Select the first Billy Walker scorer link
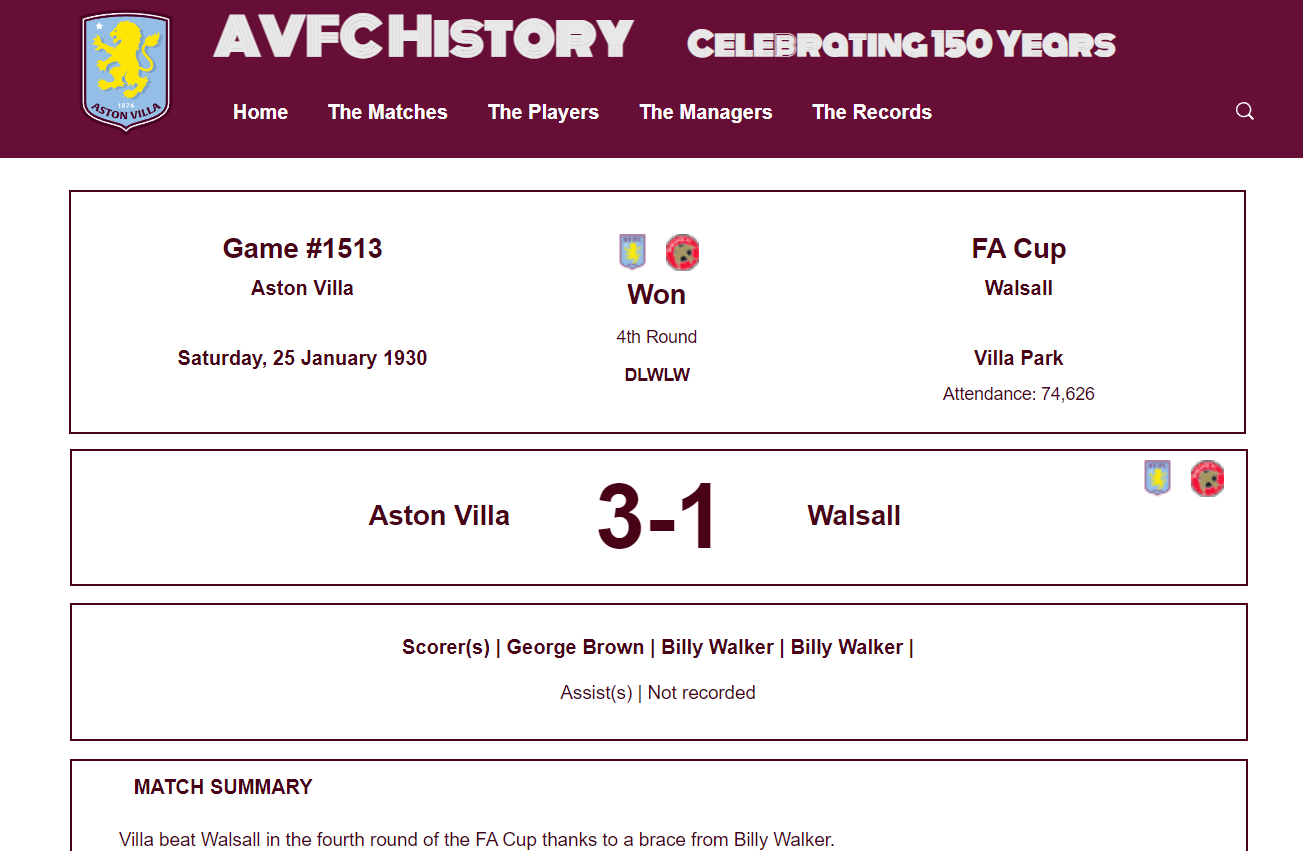 point(717,647)
